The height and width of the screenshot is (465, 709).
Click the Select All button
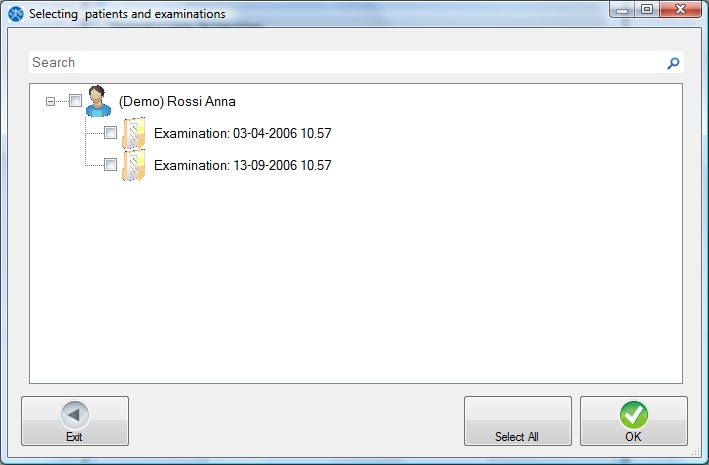coord(518,421)
